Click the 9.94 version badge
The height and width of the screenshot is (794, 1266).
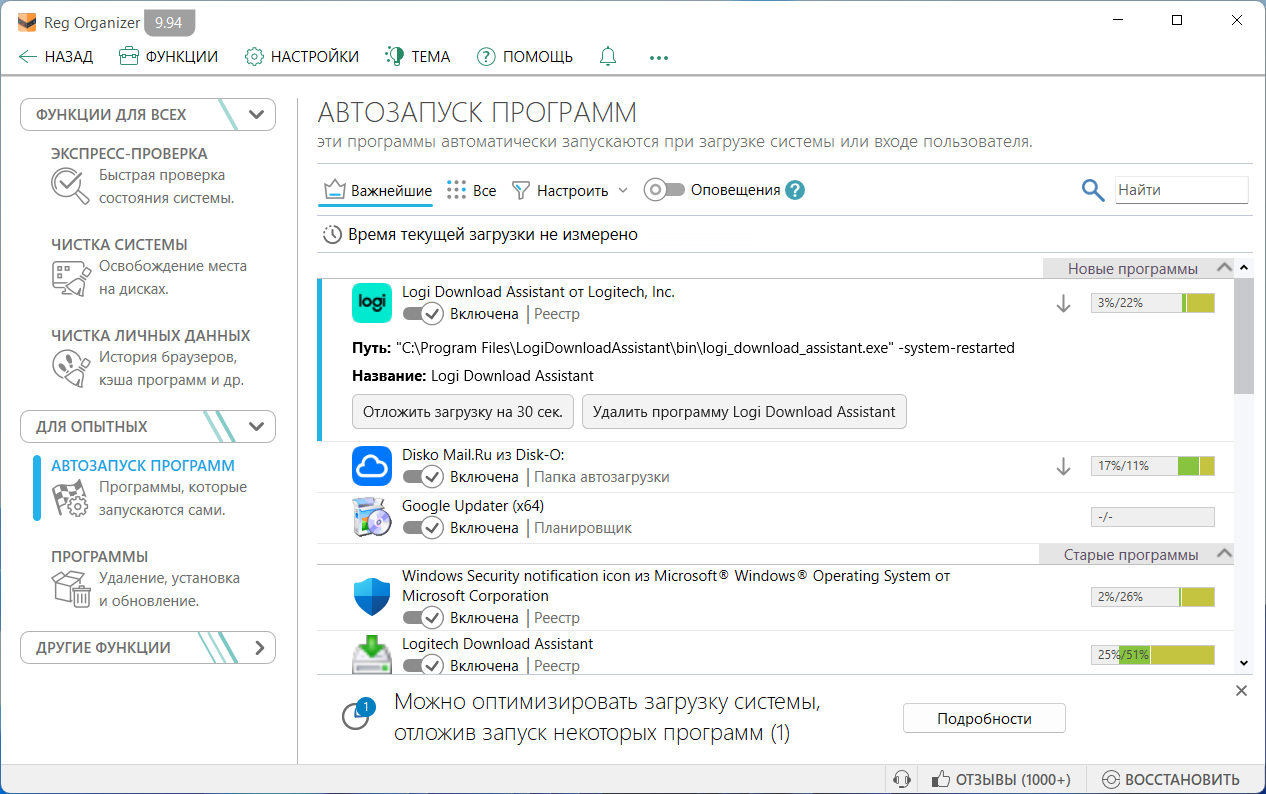tap(170, 21)
